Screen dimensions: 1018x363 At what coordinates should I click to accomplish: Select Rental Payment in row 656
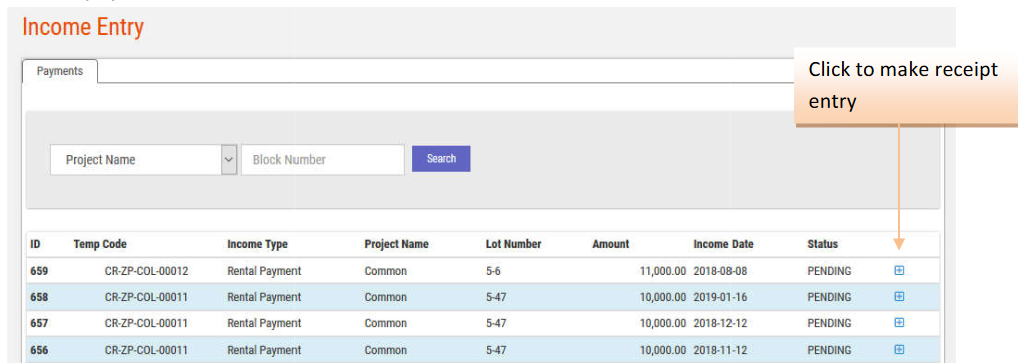pyautogui.click(x=264, y=350)
